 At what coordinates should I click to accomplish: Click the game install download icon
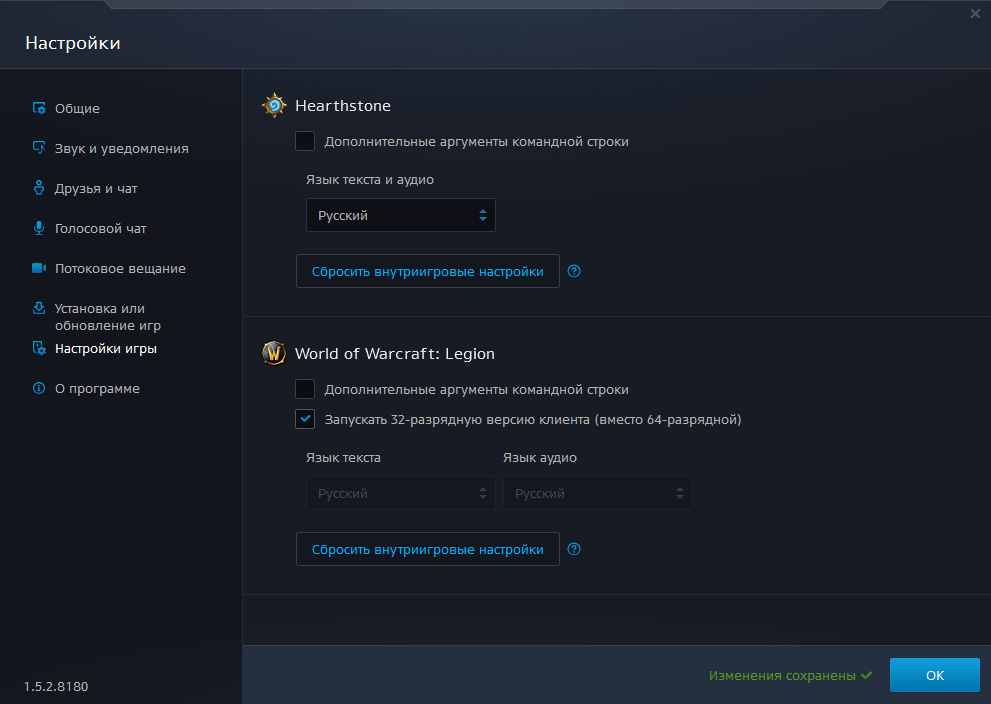pyautogui.click(x=39, y=308)
